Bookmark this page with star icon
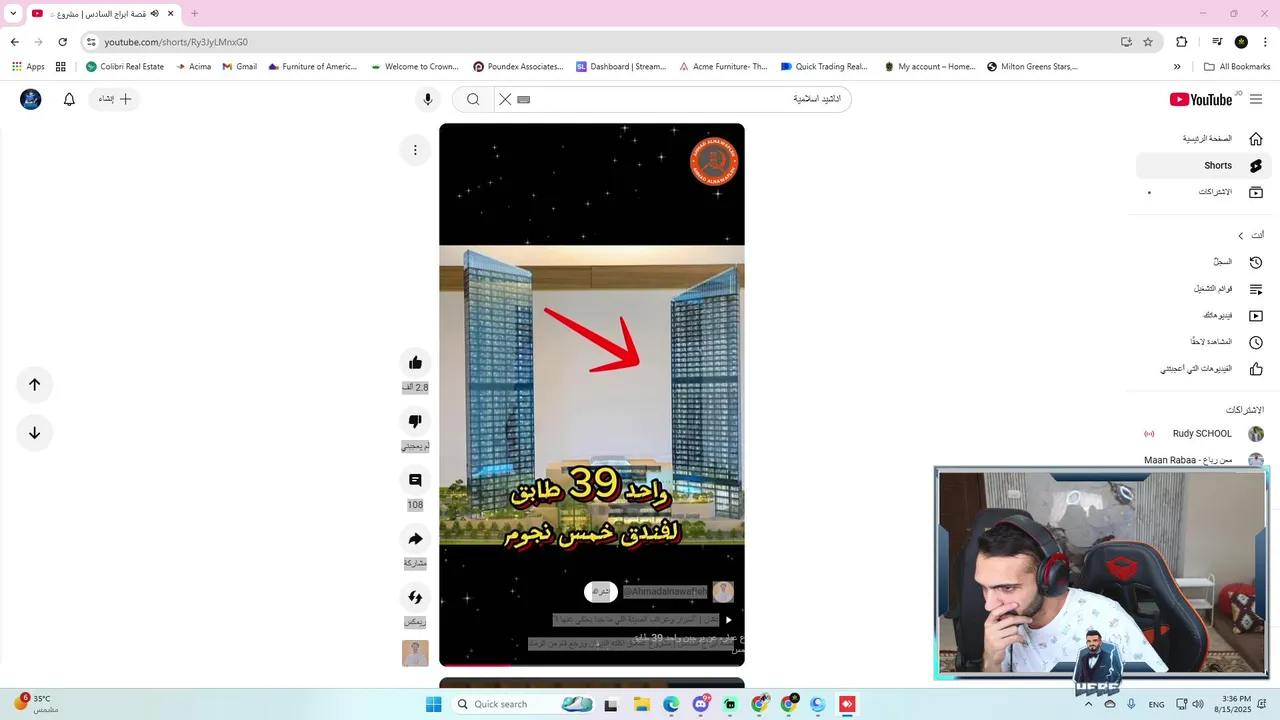The height and width of the screenshot is (720, 1280). tap(1148, 42)
